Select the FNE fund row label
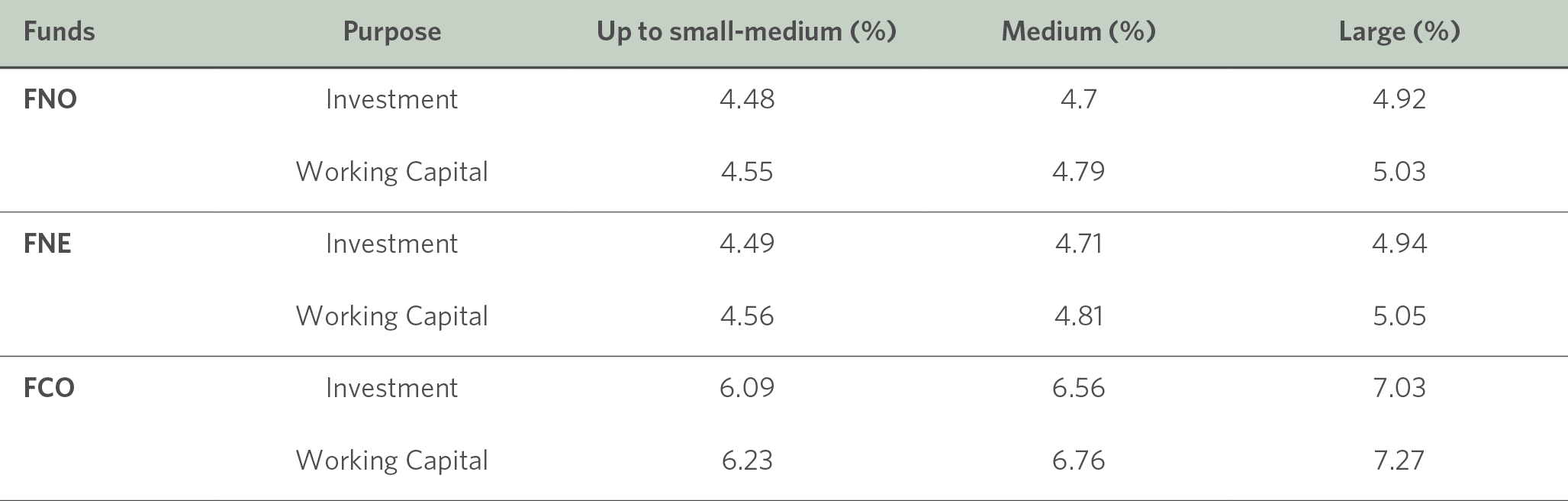1568x501 pixels. [47, 244]
